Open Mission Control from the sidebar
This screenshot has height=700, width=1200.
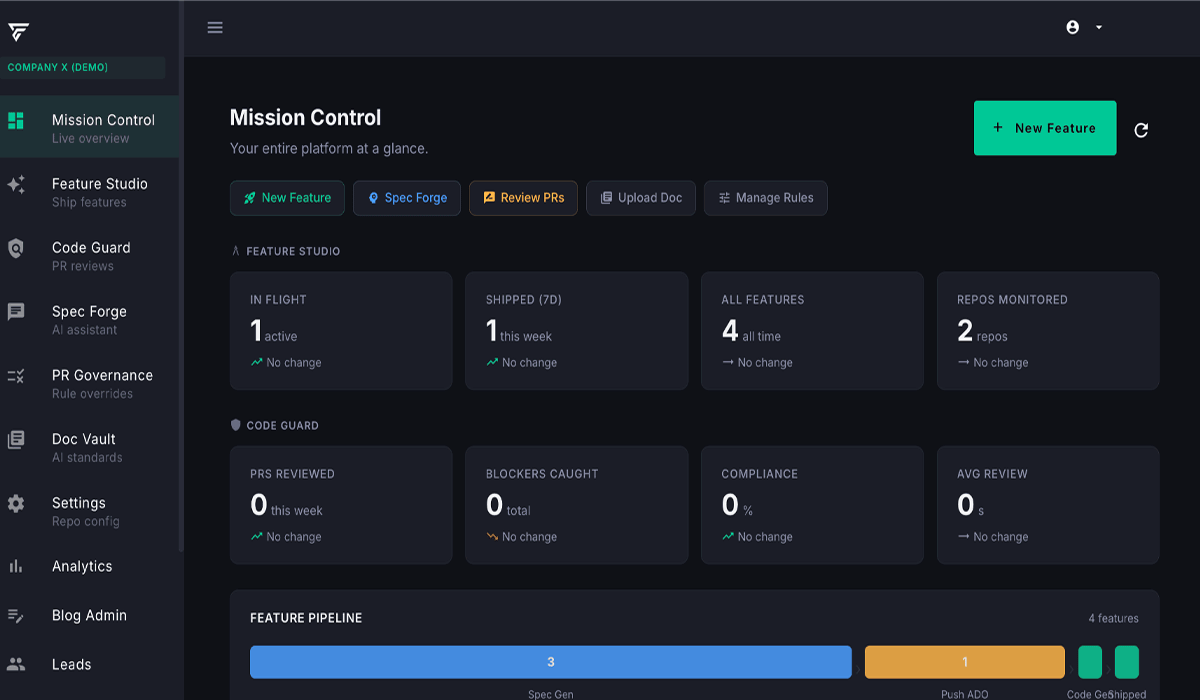90,127
